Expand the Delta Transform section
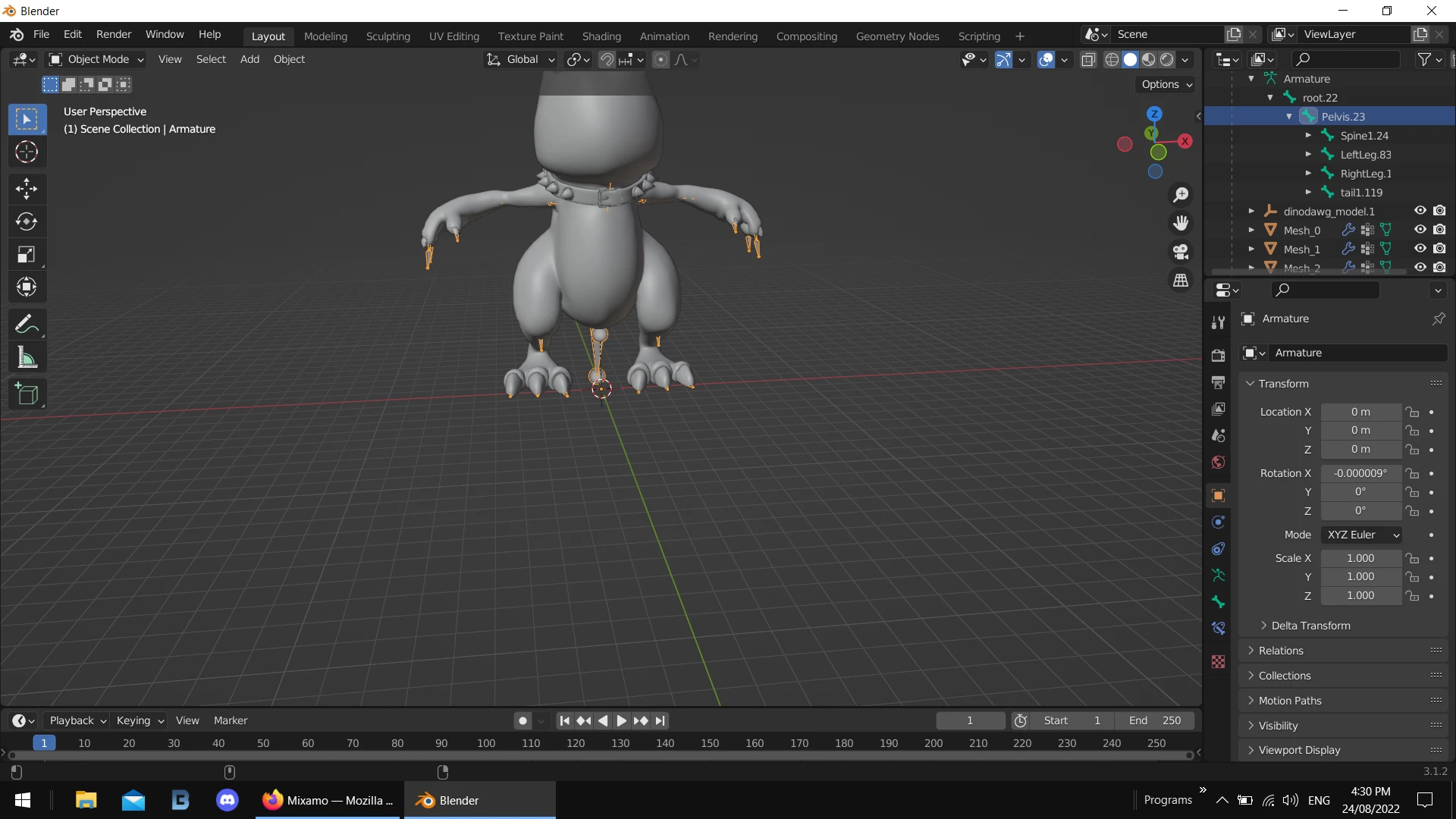1456x819 pixels. (1310, 626)
